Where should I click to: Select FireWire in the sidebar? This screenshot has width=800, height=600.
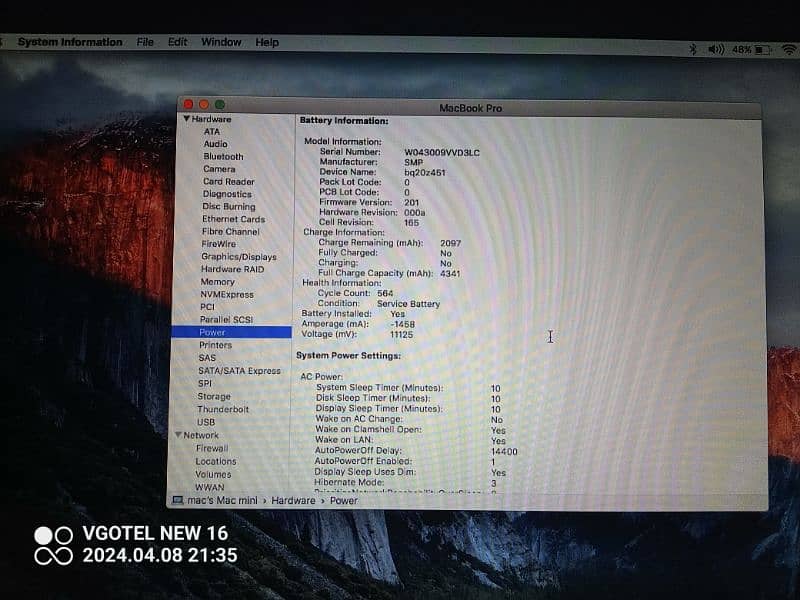[x=218, y=244]
